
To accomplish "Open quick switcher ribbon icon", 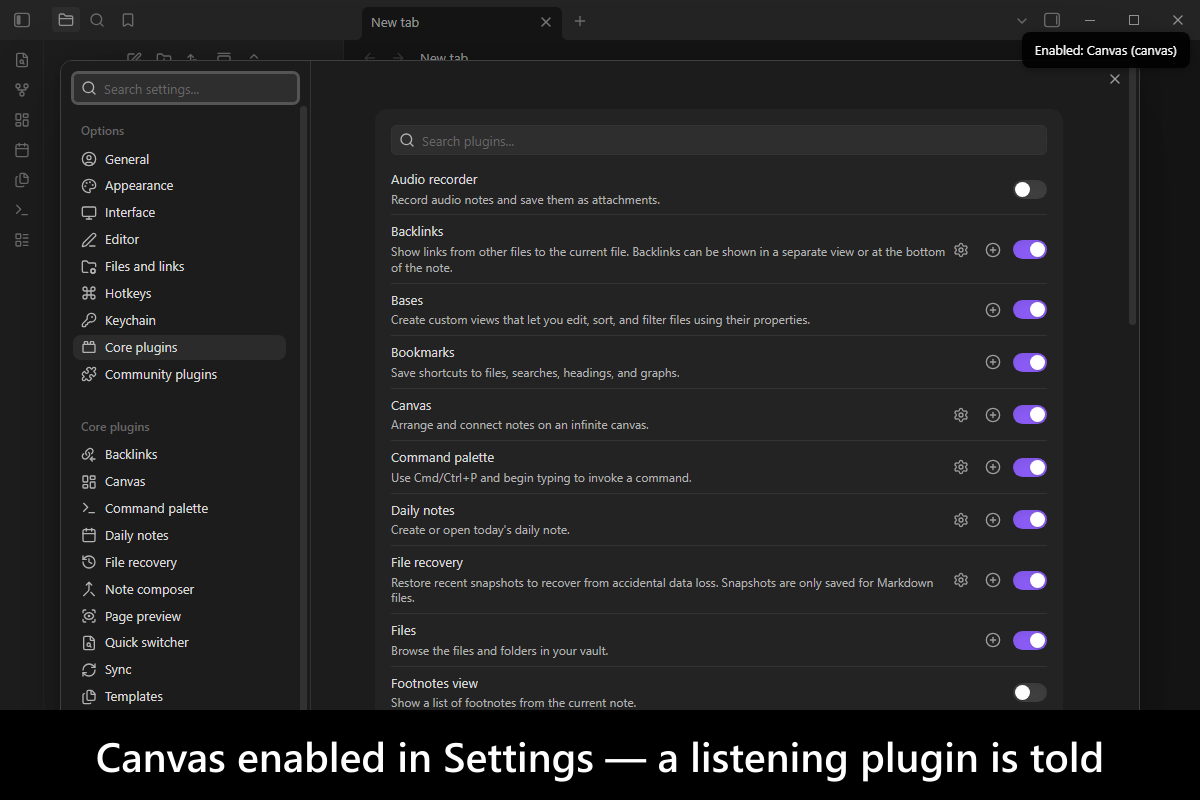I will click(22, 60).
